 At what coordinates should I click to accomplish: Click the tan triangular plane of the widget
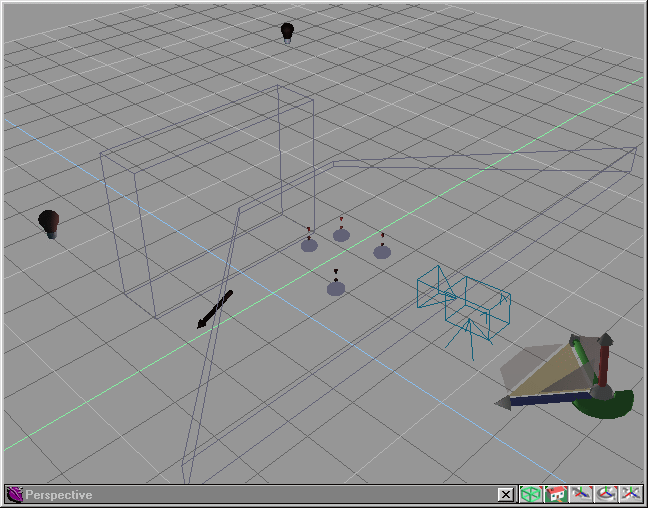(550, 374)
